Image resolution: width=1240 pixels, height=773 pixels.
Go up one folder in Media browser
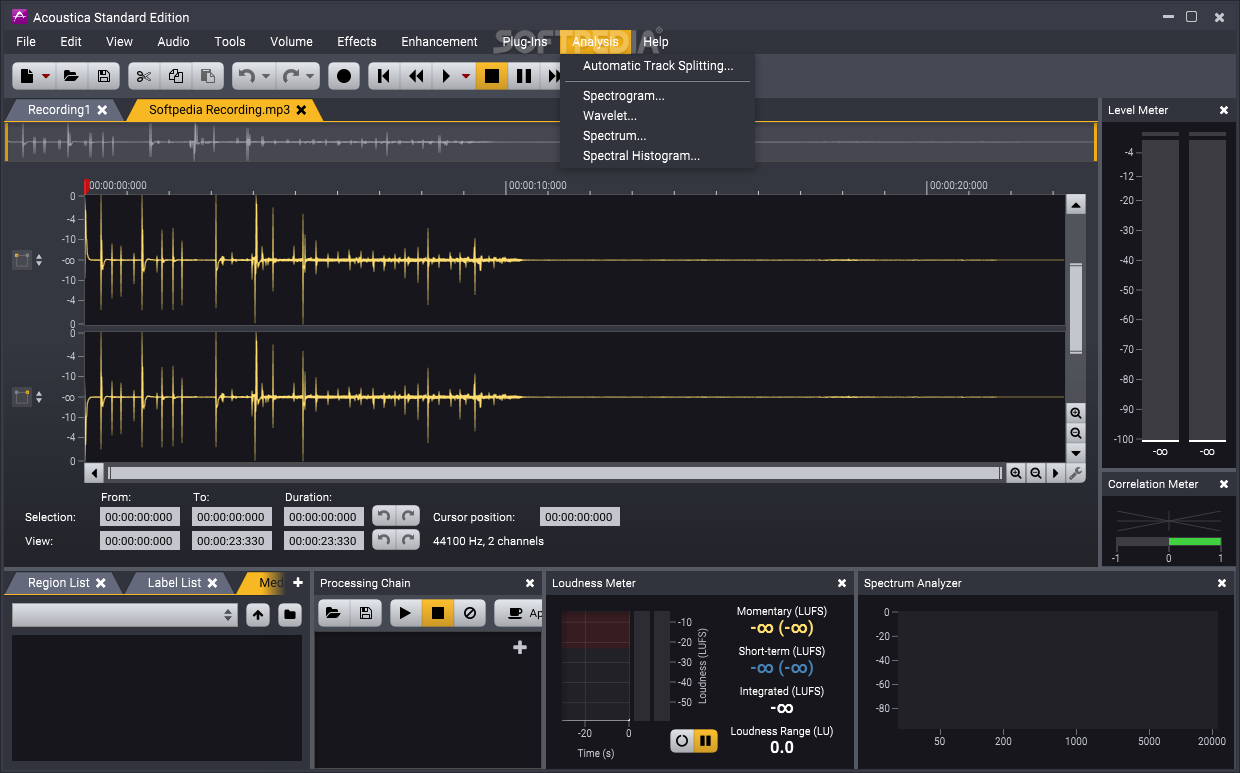pyautogui.click(x=259, y=614)
